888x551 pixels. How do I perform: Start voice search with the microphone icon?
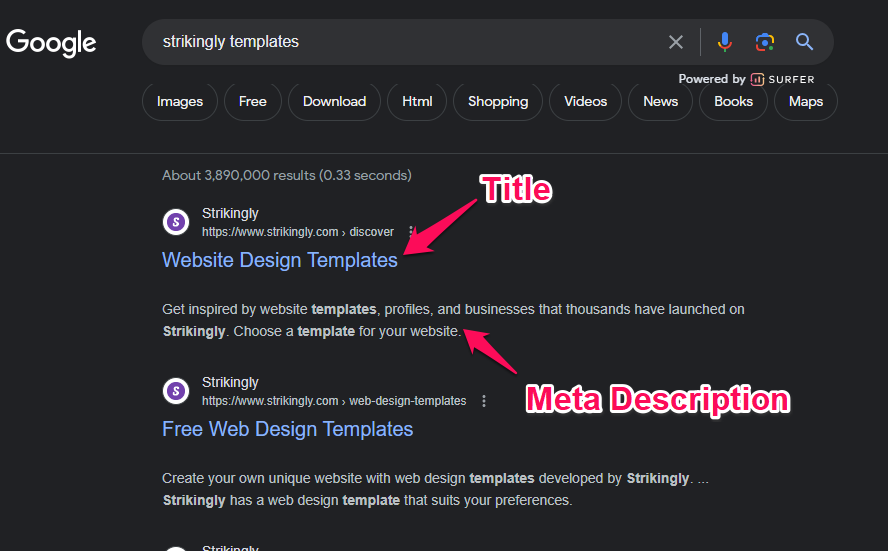[724, 42]
